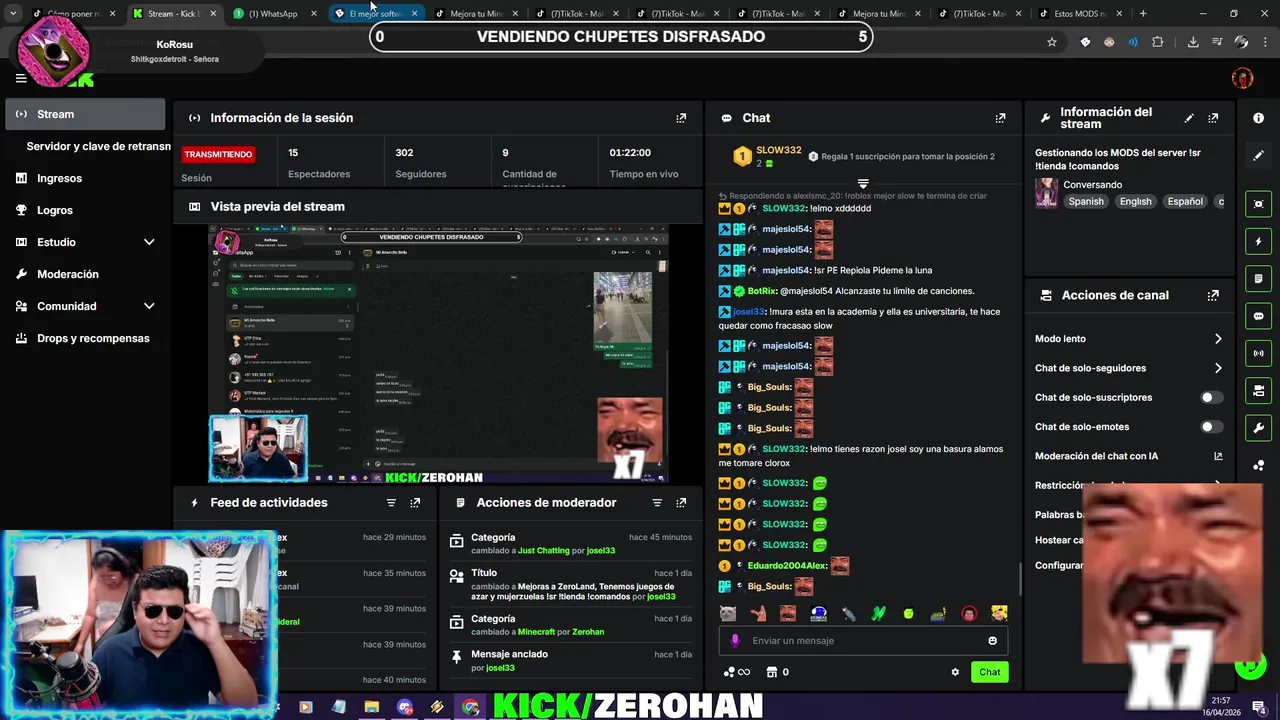The width and height of the screenshot is (1280, 720).
Task: Open the info icon in the right sidebar
Action: [x=1258, y=118]
